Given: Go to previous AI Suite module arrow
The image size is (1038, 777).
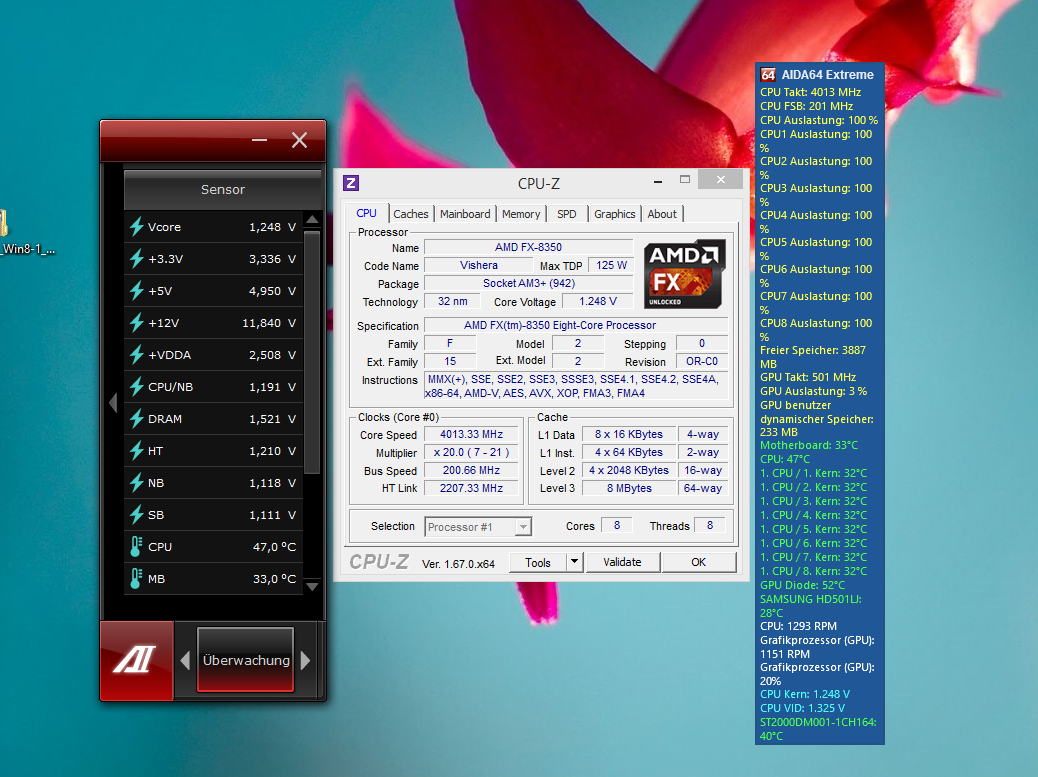Looking at the screenshot, I should (185, 661).
